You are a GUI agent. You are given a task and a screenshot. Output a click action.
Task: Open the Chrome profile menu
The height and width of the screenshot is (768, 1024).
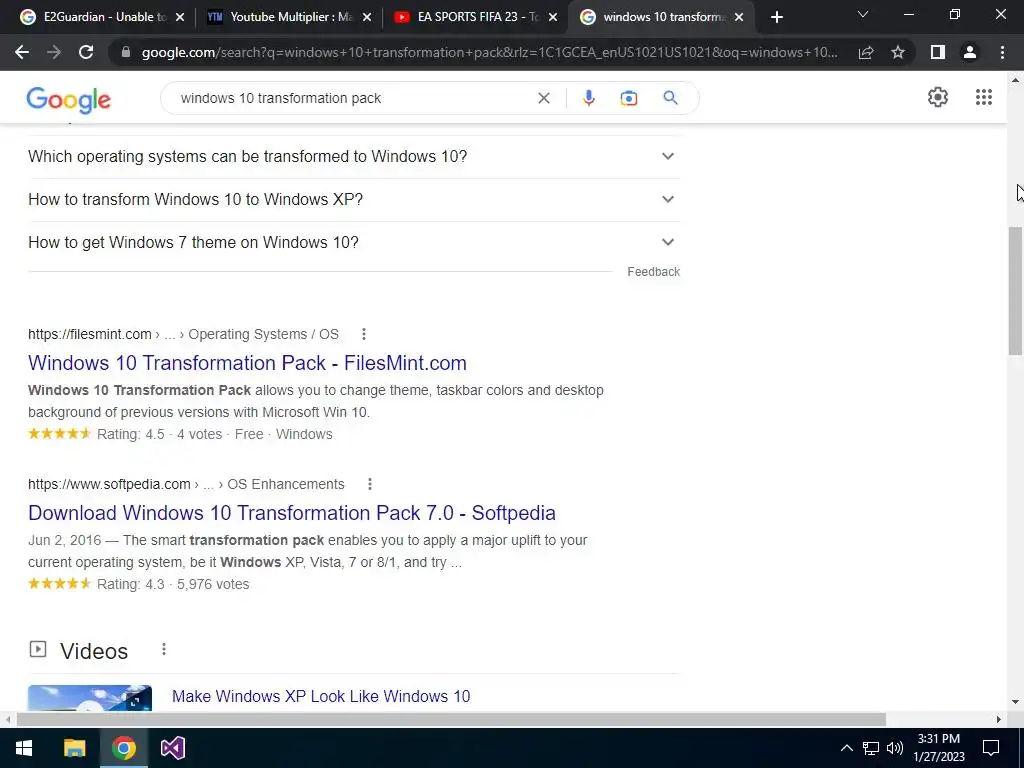970,52
